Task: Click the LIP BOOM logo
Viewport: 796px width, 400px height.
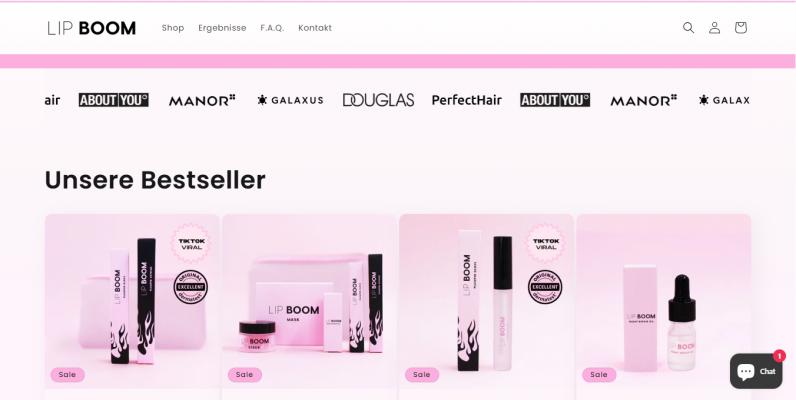Action: (x=91, y=28)
